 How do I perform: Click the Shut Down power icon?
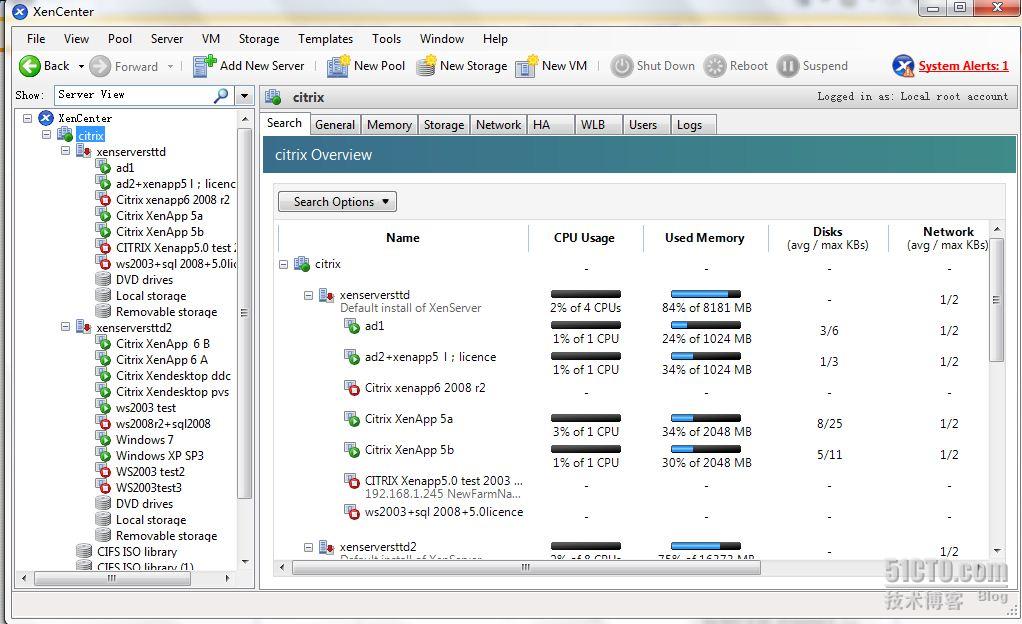pos(622,66)
